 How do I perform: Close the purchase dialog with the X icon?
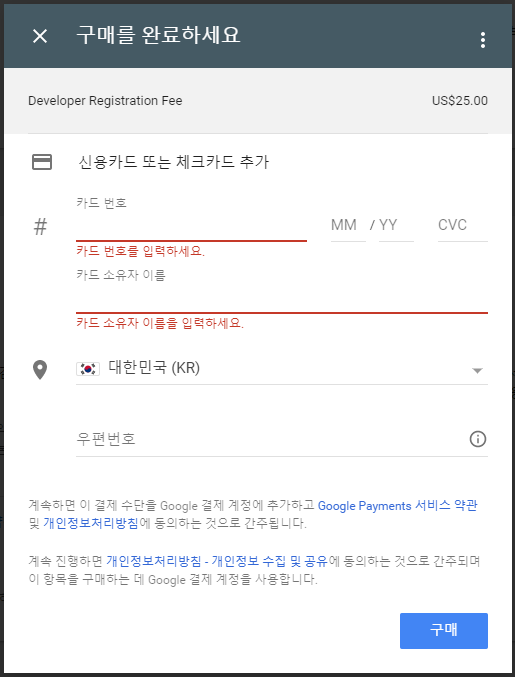tap(40, 36)
